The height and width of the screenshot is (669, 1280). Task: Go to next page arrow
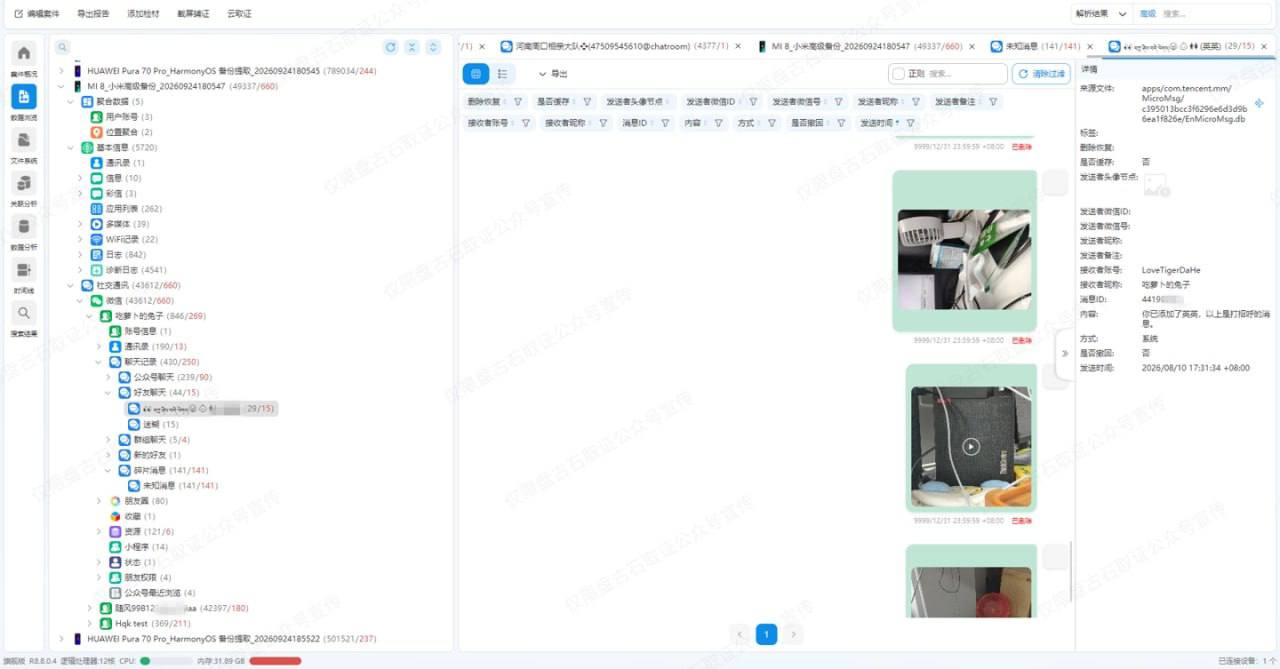tap(793, 634)
